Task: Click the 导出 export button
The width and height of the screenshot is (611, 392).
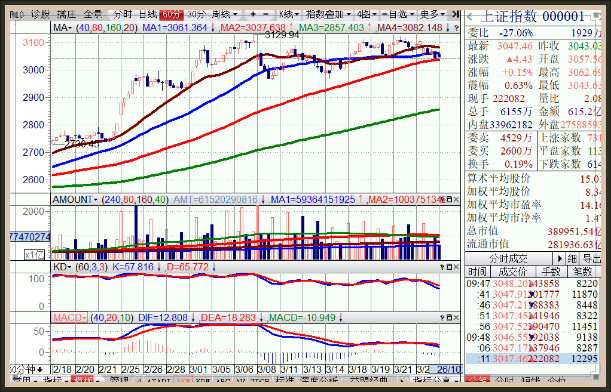Action: tap(591, 258)
